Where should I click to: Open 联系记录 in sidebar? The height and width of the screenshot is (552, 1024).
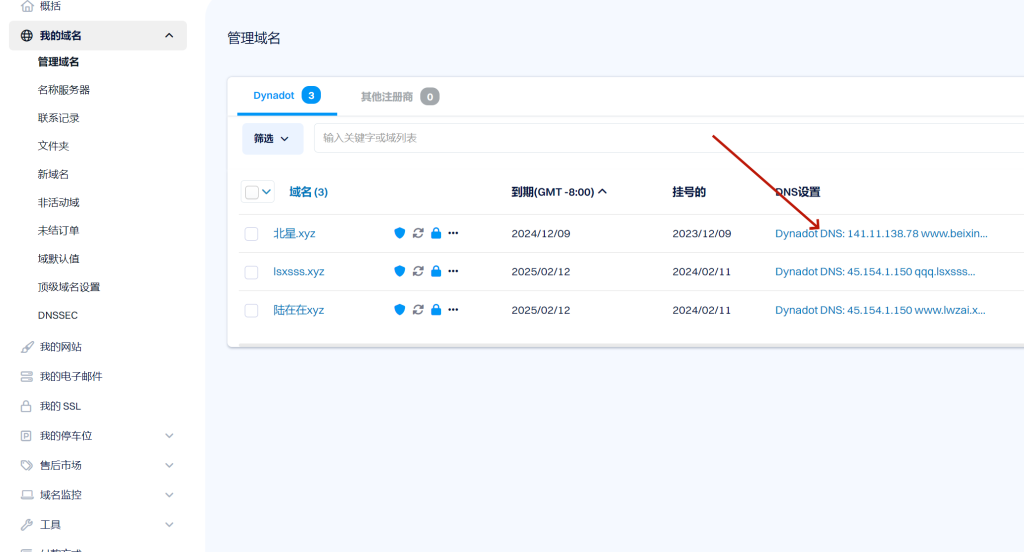click(x=58, y=118)
